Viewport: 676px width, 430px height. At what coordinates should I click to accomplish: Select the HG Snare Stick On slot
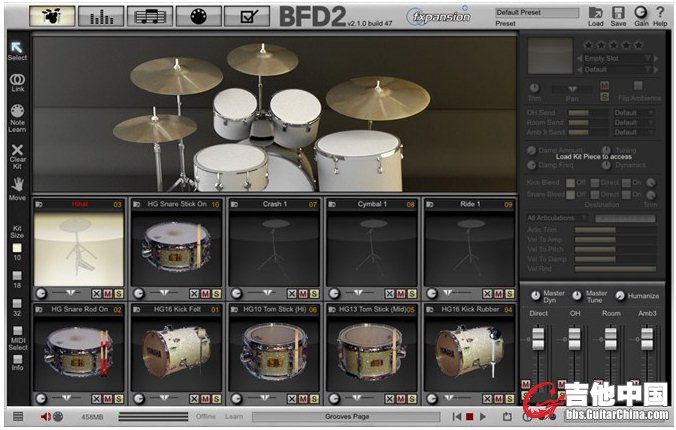176,249
